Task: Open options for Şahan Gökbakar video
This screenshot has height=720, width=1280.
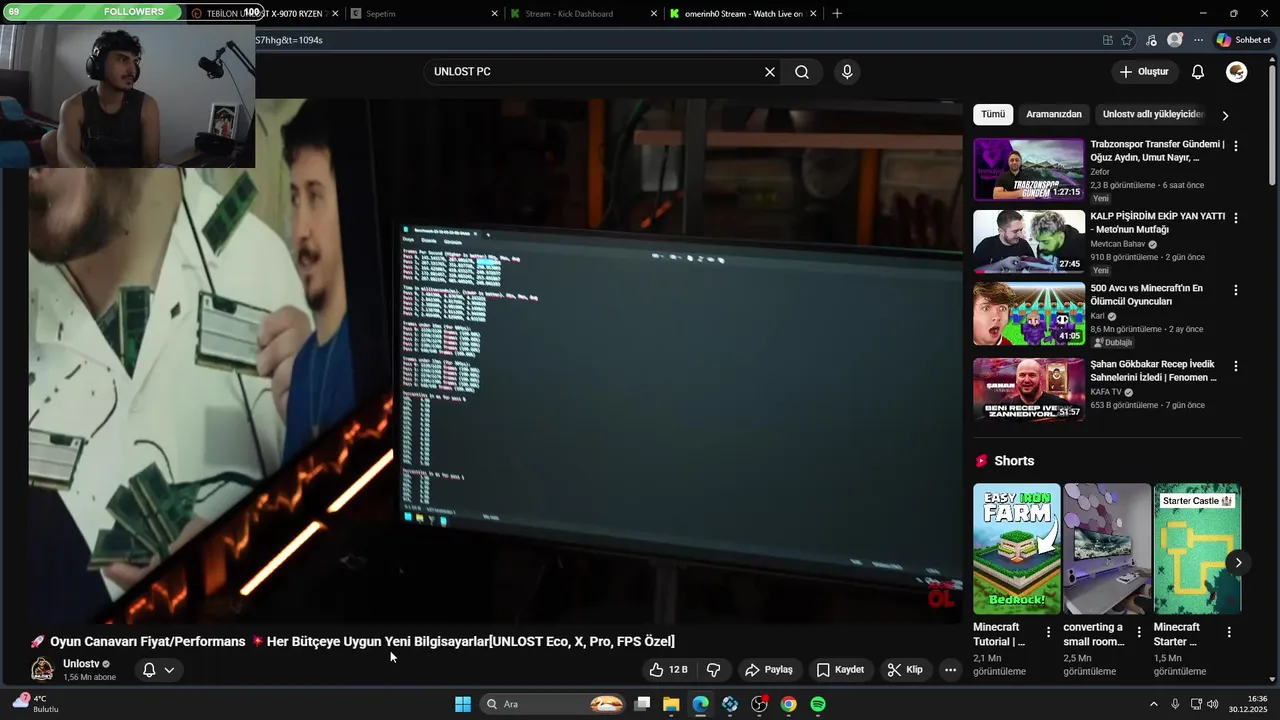Action: click(1236, 366)
